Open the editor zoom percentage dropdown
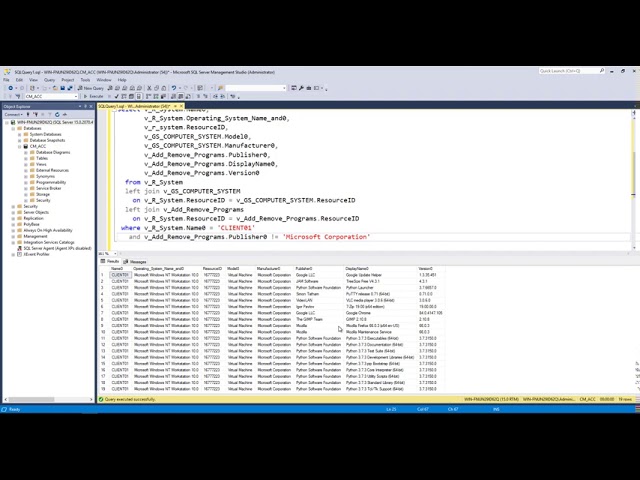640x480 pixels. coord(115,253)
